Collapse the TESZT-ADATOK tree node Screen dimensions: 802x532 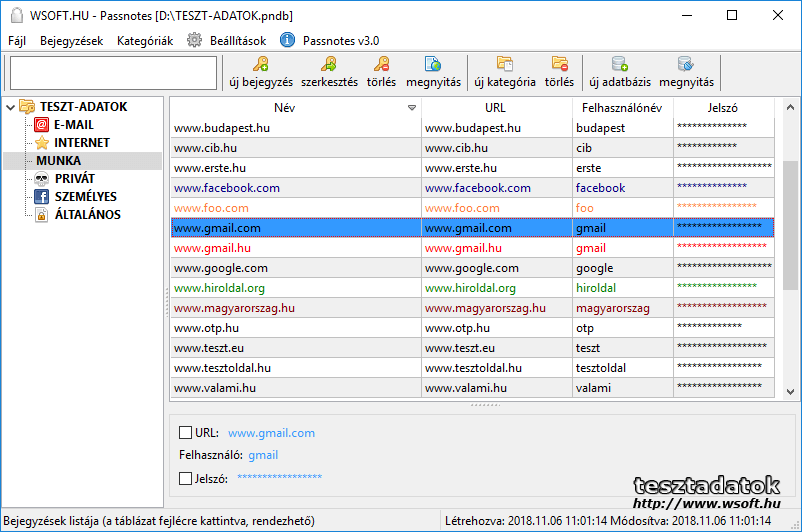10,107
